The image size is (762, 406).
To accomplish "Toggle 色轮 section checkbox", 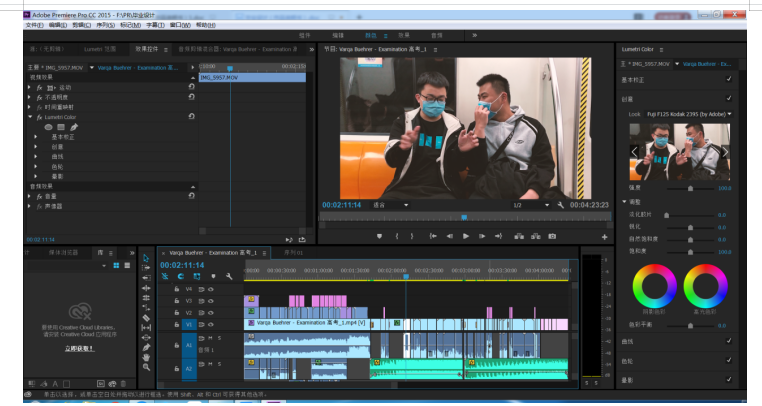I will tap(728, 360).
